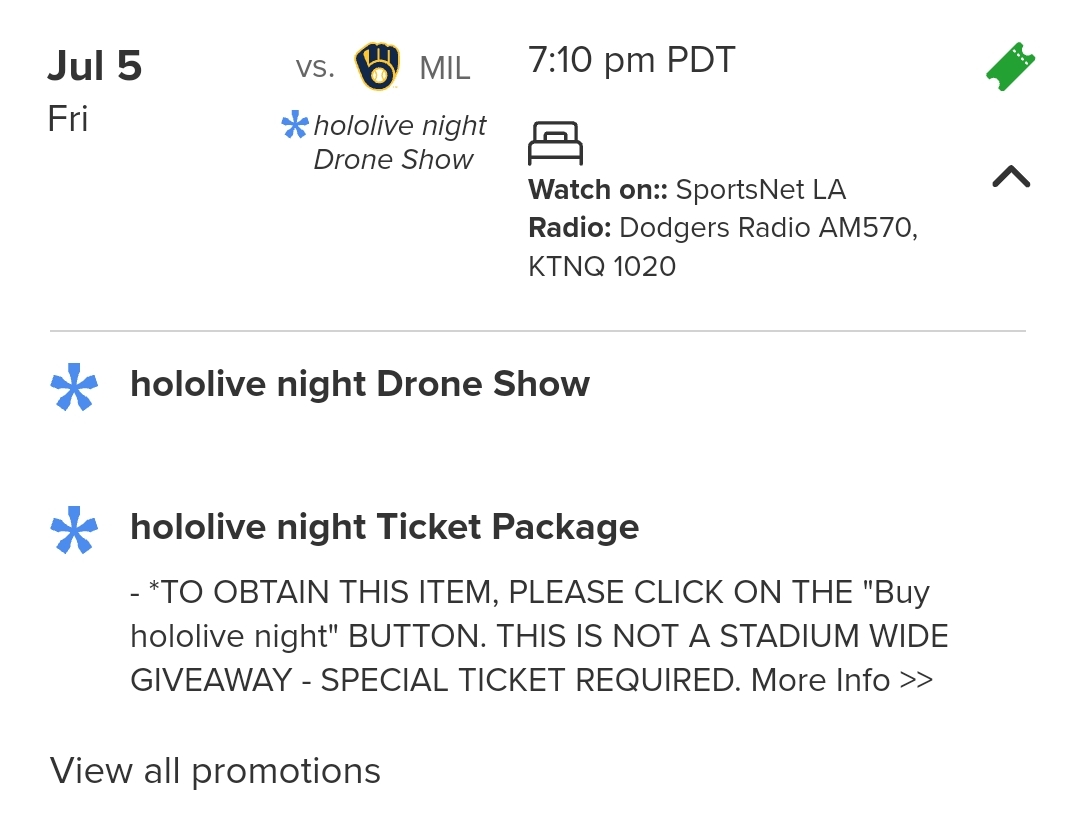Click the green ticket icon
This screenshot has width=1080, height=815.
pyautogui.click(x=1010, y=67)
